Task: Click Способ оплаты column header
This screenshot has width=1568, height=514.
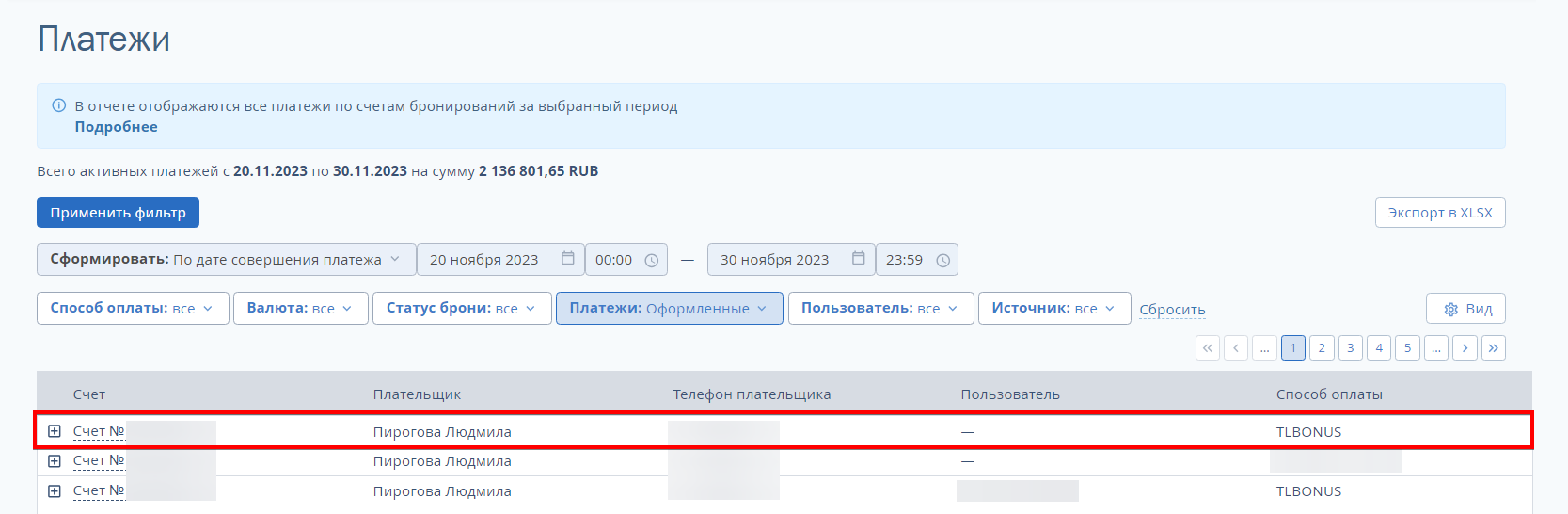Action: [1329, 394]
